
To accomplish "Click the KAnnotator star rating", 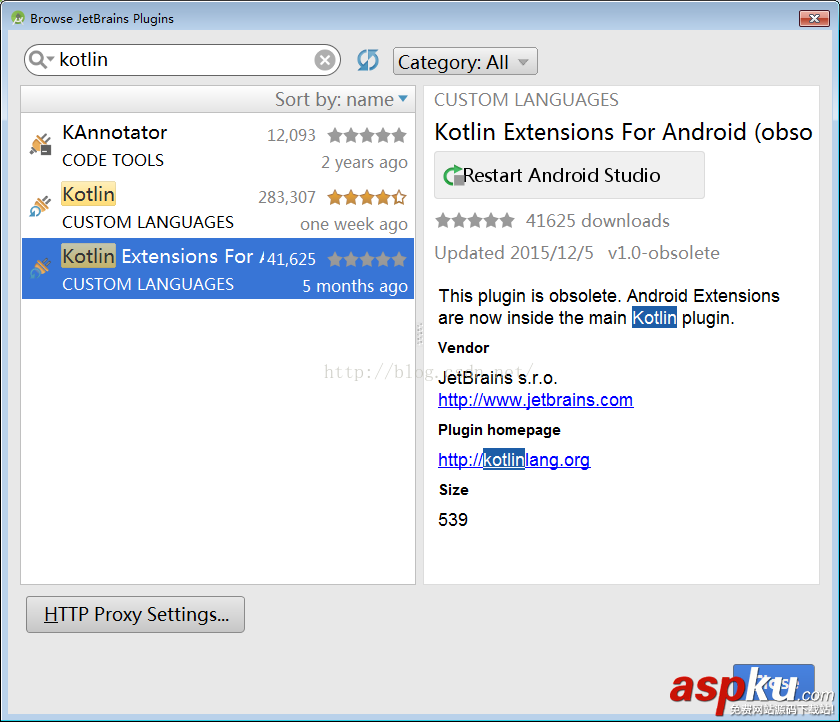I will click(367, 136).
